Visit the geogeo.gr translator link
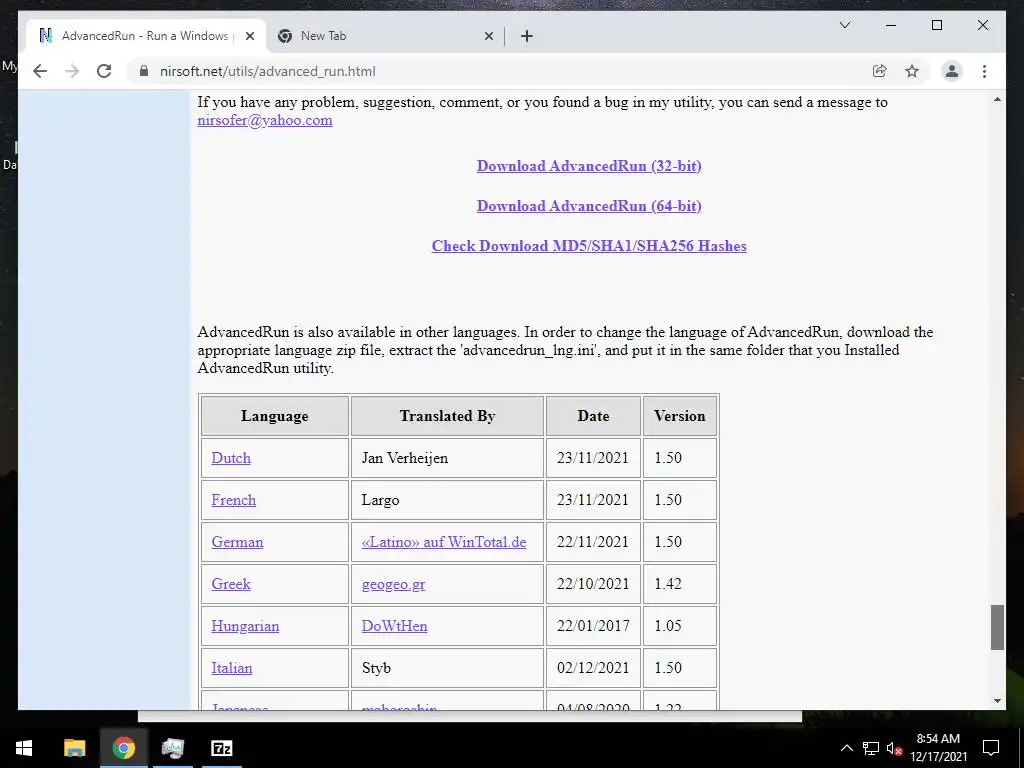1024x768 pixels. click(x=393, y=584)
